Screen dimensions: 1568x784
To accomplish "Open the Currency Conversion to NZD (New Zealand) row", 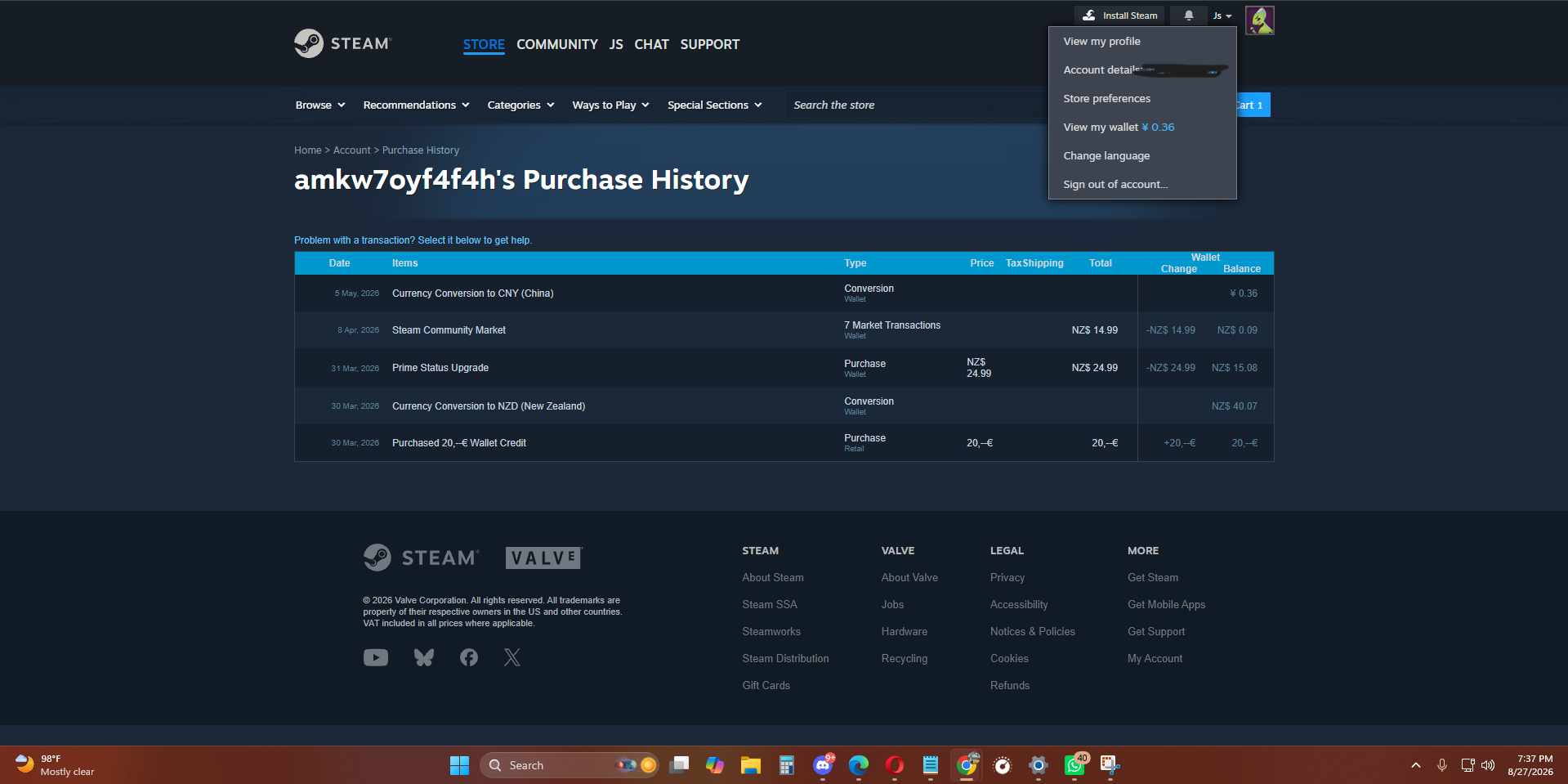I will pos(784,406).
